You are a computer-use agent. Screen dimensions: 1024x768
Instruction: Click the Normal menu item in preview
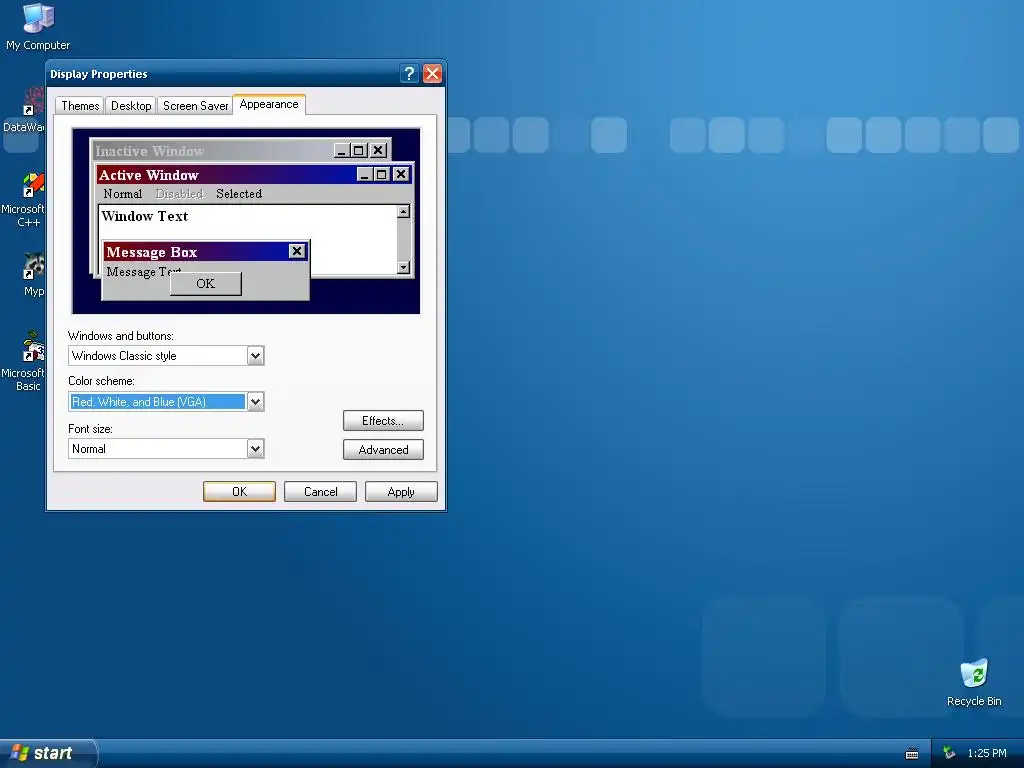[x=122, y=194]
